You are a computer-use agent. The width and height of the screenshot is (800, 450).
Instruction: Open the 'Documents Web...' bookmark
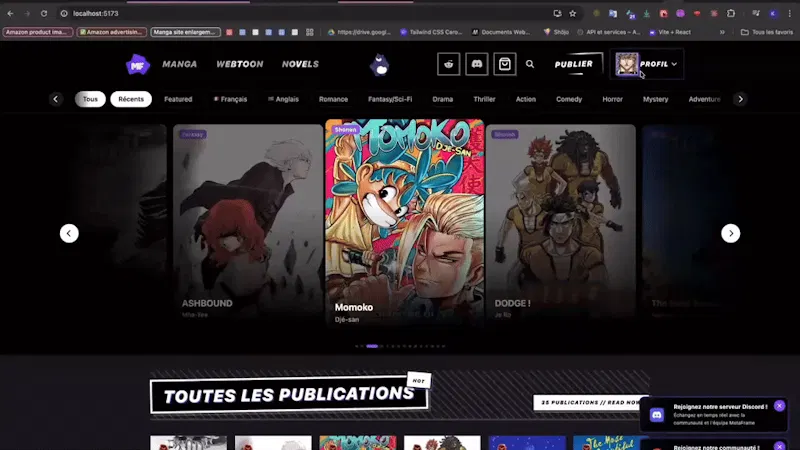click(x=501, y=32)
